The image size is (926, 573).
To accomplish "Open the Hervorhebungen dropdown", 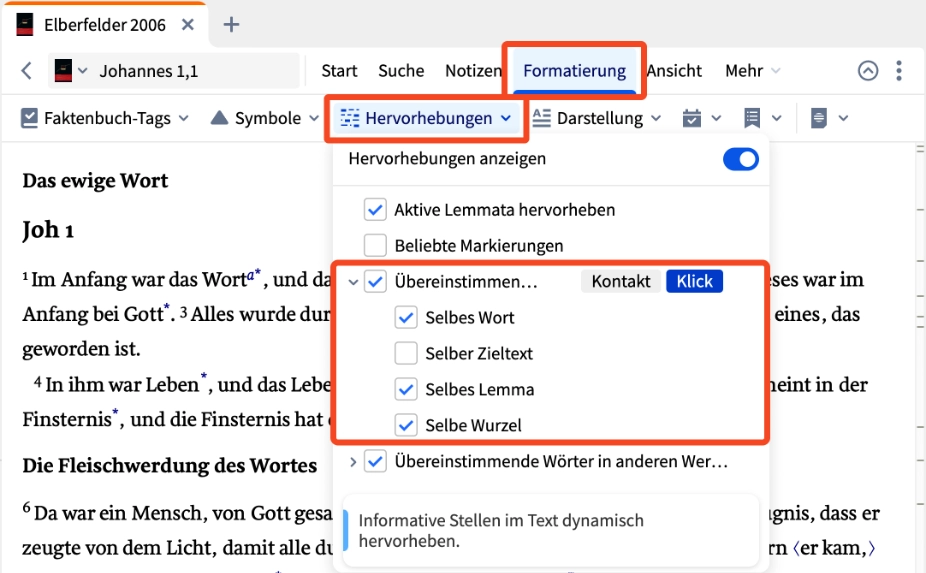I will [x=426, y=118].
